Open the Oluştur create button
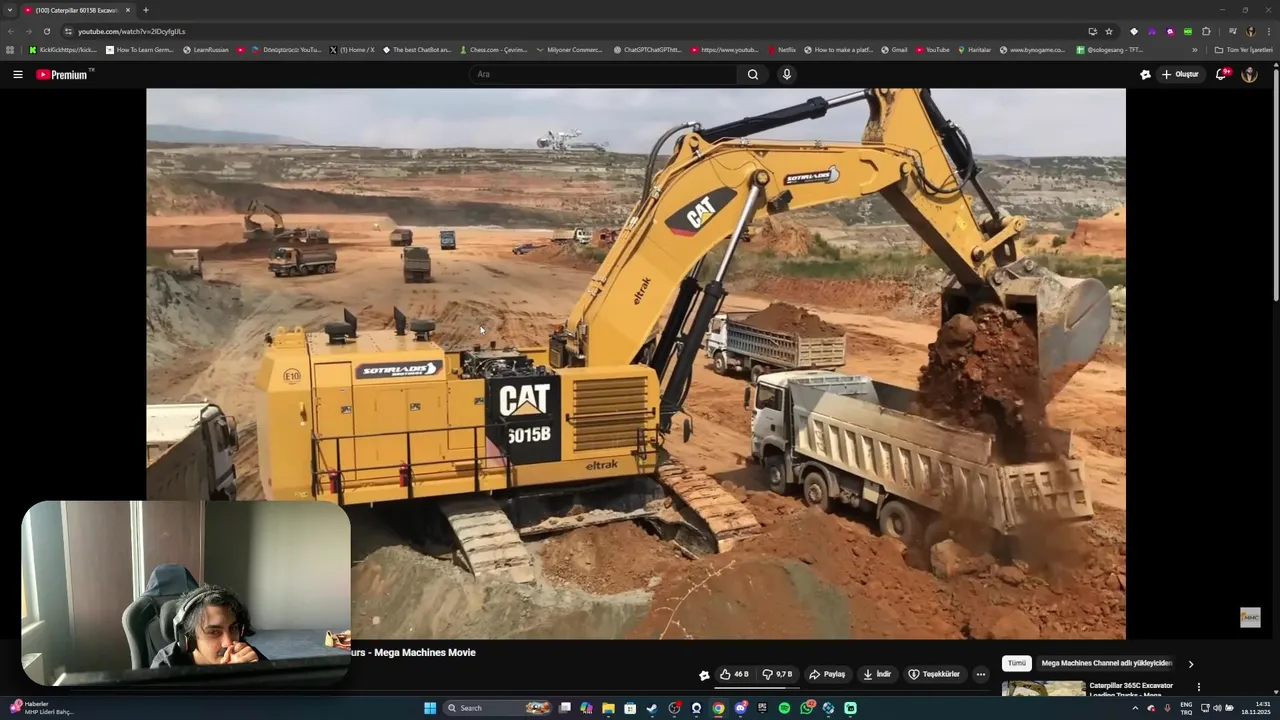The width and height of the screenshot is (1280, 720). 1180,74
